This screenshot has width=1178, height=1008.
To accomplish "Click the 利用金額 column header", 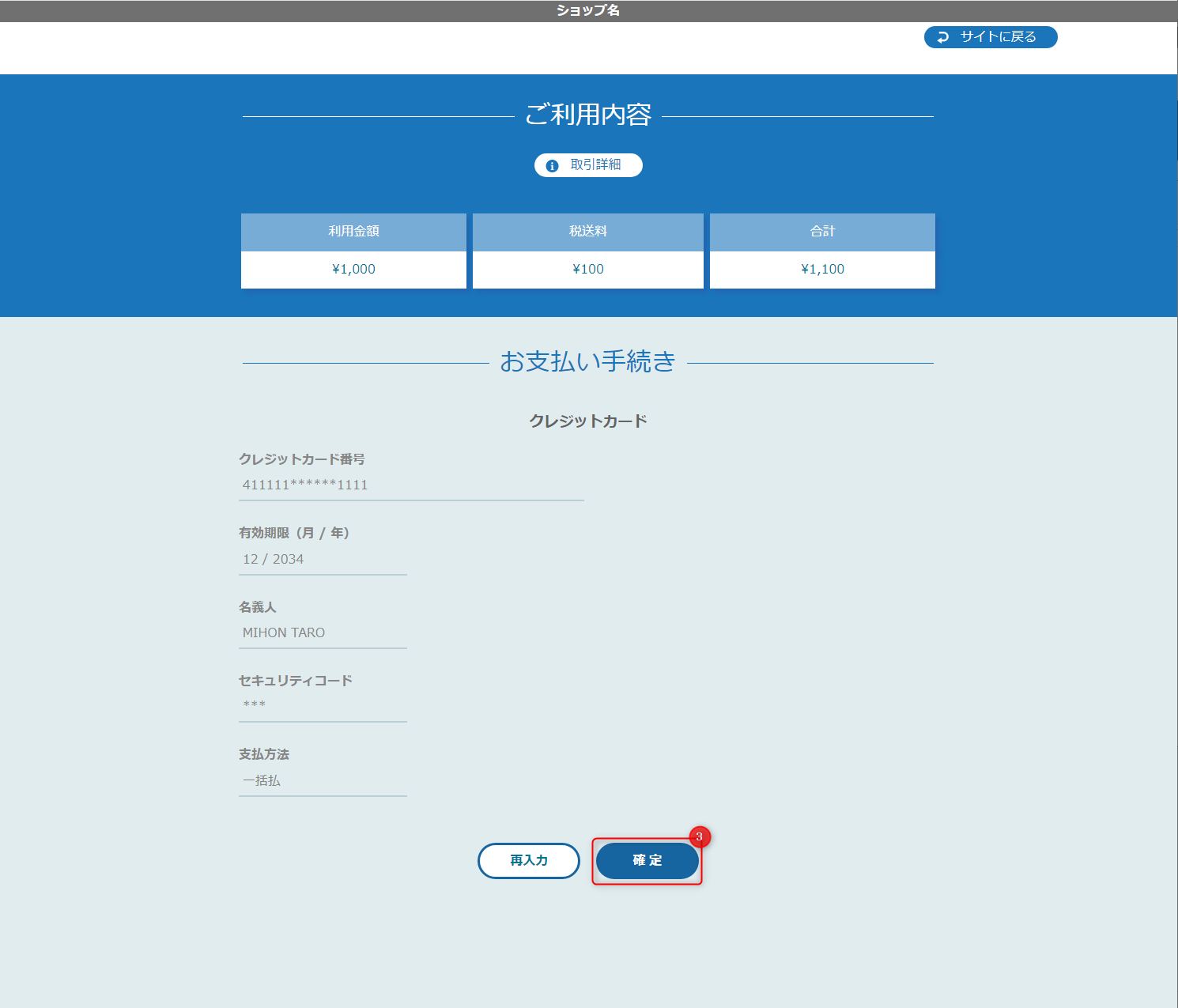I will [353, 232].
